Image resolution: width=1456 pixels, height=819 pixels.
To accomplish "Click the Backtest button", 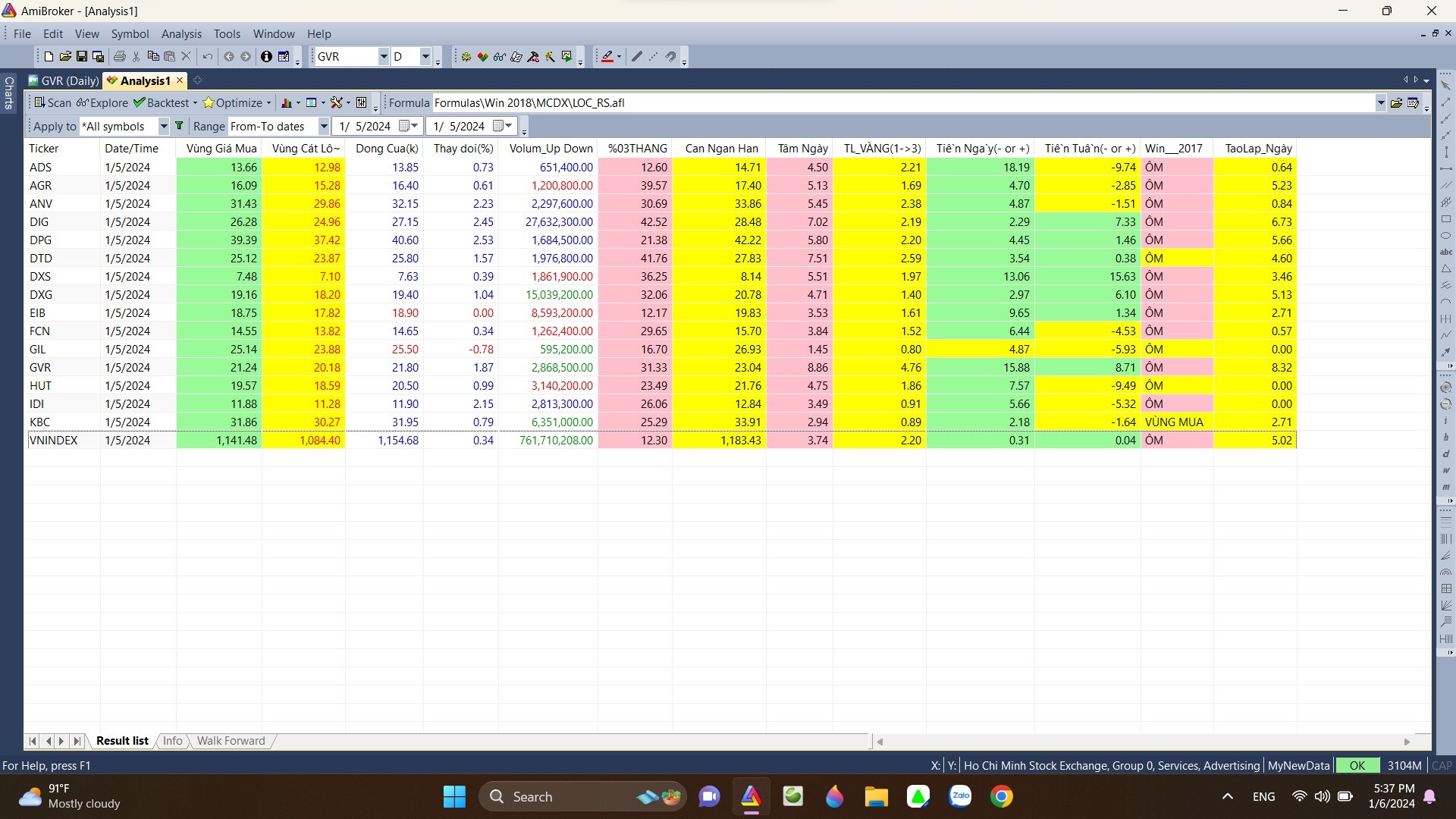I will point(161,103).
